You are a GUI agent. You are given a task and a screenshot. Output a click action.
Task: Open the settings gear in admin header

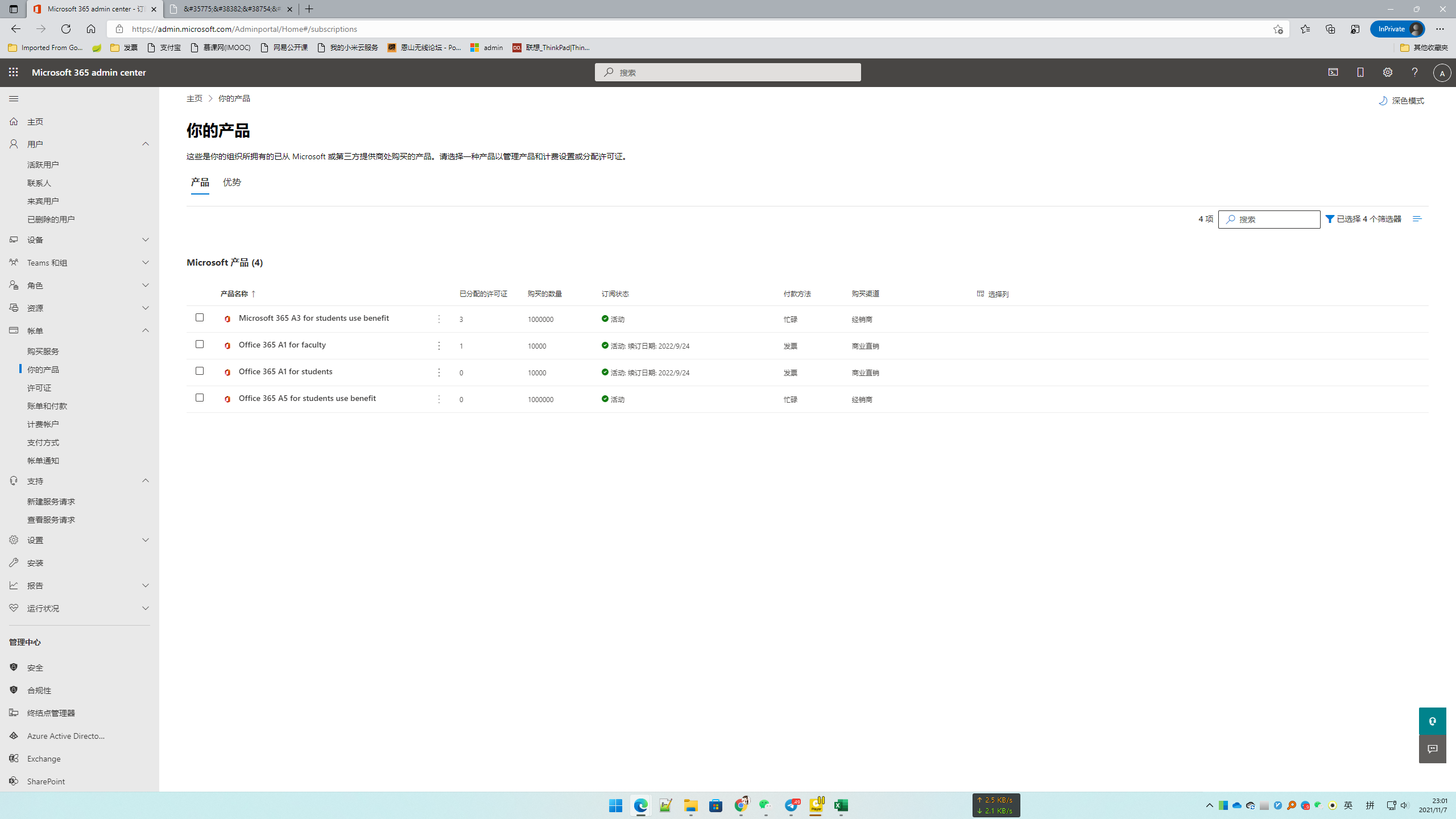[1387, 72]
